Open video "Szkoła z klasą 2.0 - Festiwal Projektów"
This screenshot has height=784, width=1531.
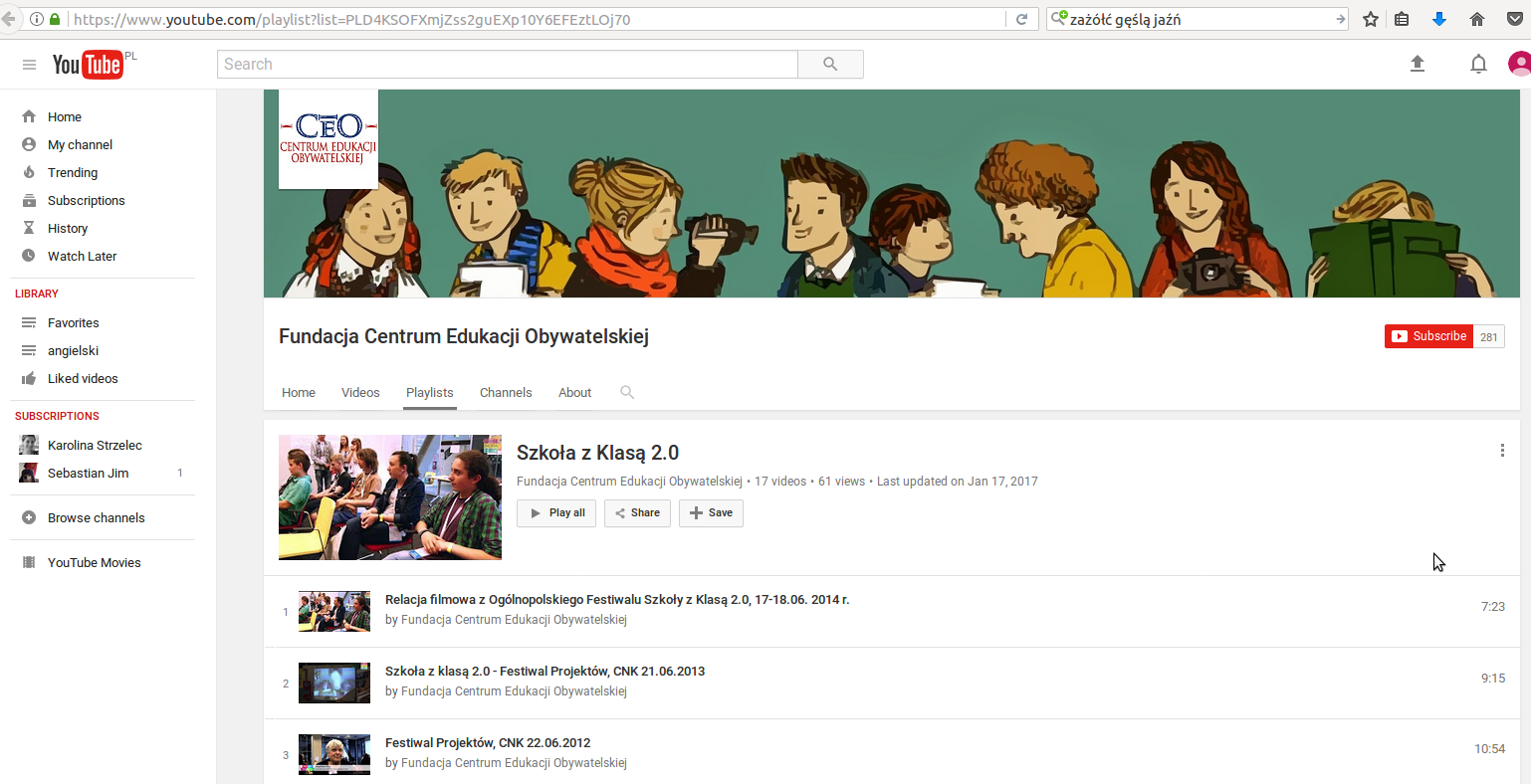pyautogui.click(x=545, y=672)
